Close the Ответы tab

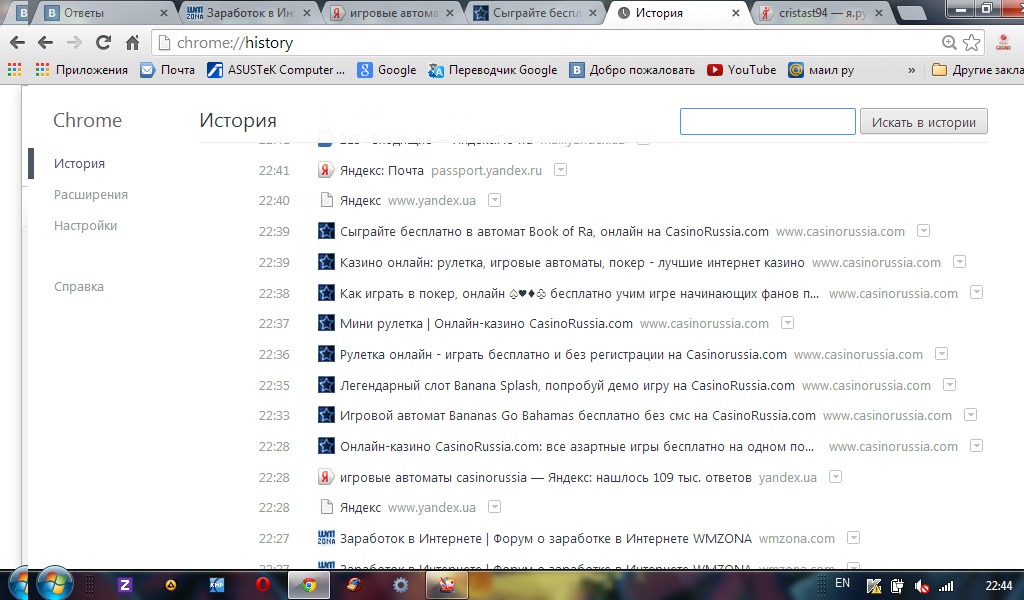point(164,13)
